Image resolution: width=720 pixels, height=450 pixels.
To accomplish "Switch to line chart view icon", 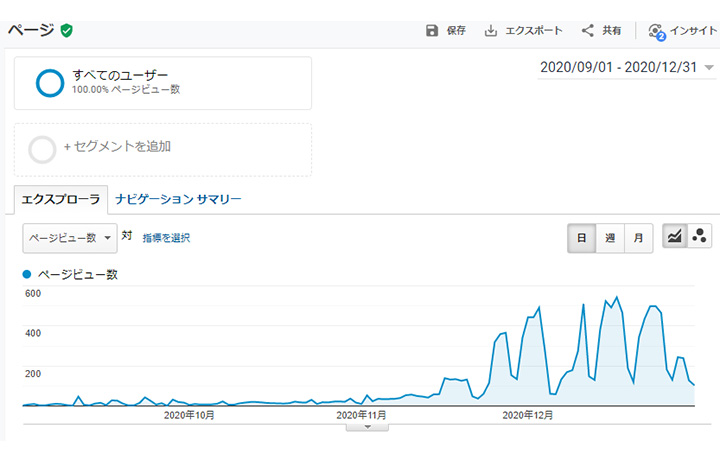I will [x=675, y=237].
